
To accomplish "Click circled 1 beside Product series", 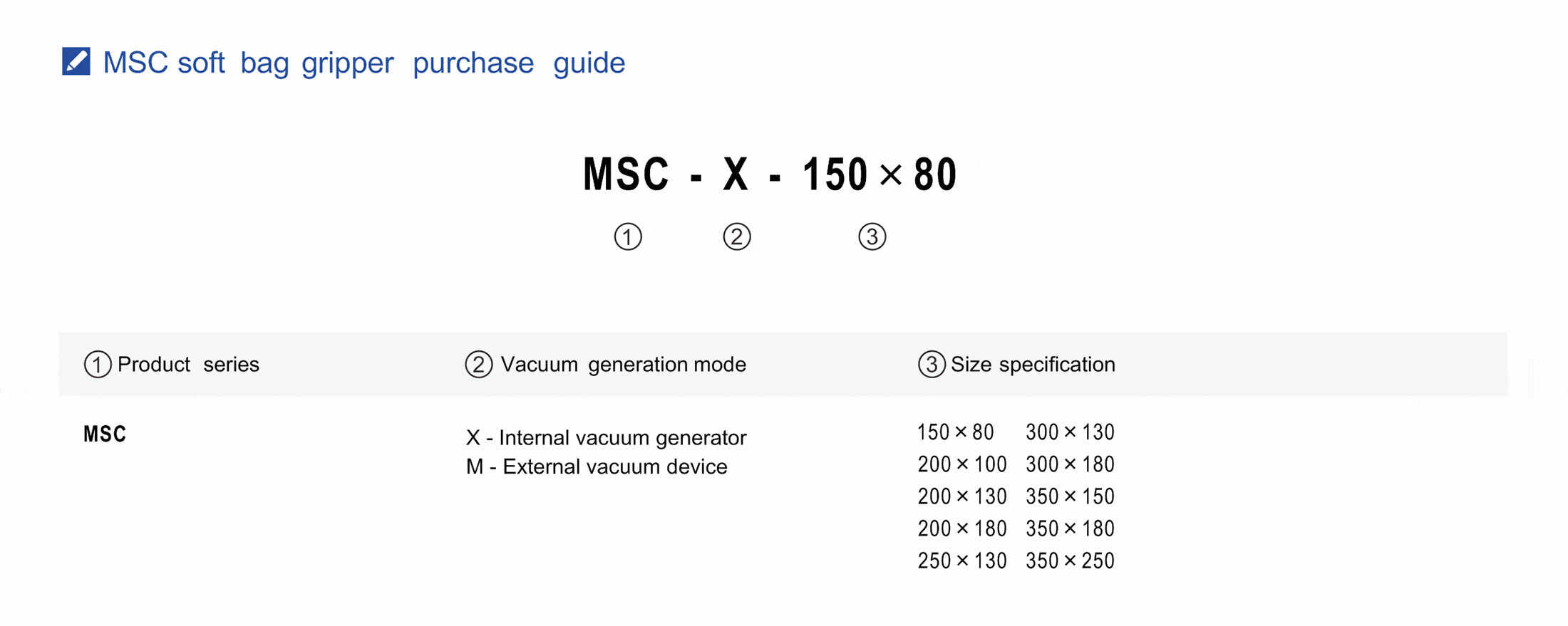I will 98,365.
